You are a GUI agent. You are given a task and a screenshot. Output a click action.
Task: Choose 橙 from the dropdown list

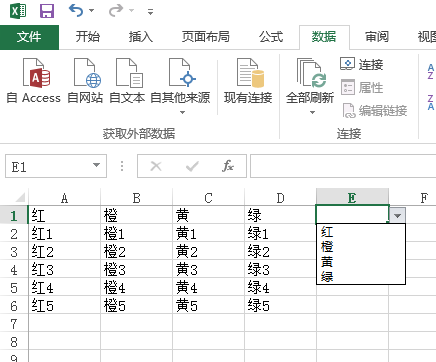361,247
